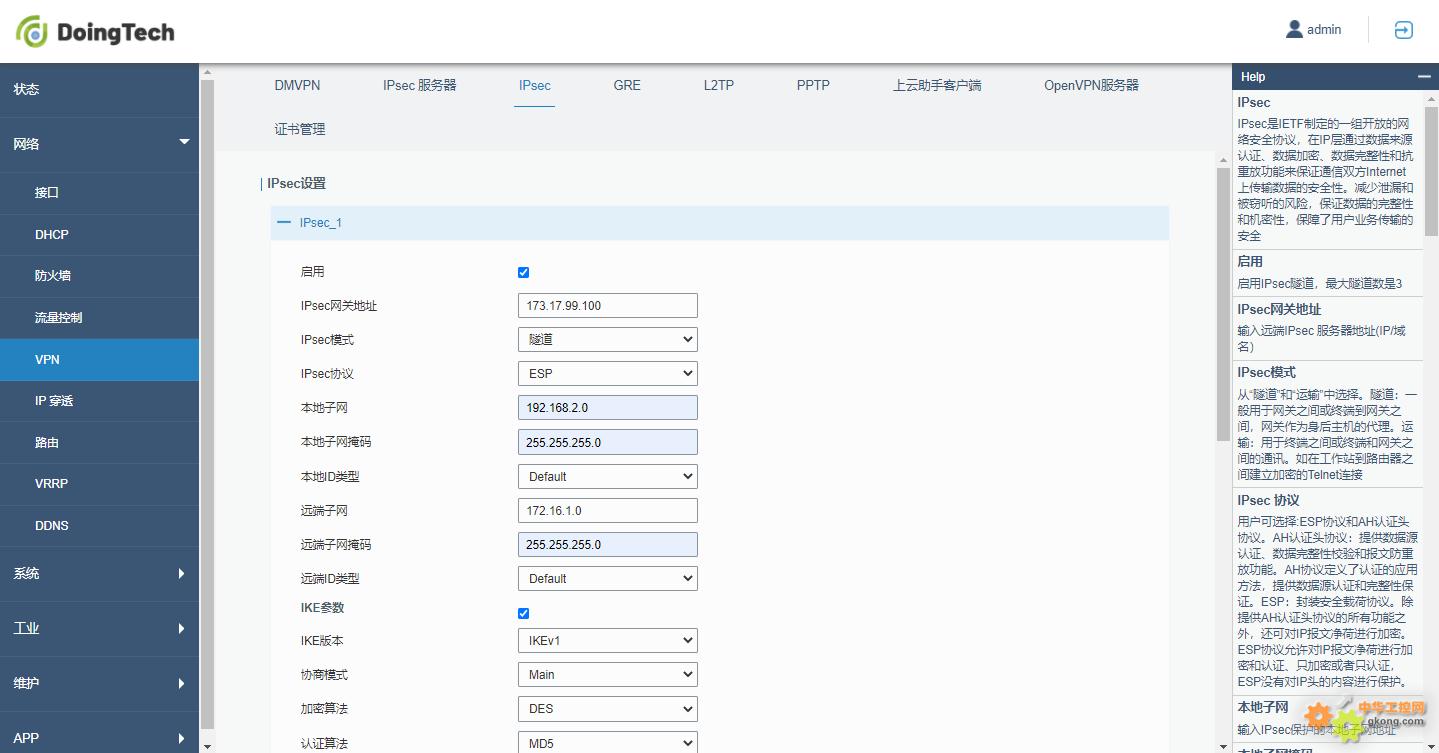This screenshot has width=1439, height=753.
Task: Click the admin username link
Action: (1324, 30)
